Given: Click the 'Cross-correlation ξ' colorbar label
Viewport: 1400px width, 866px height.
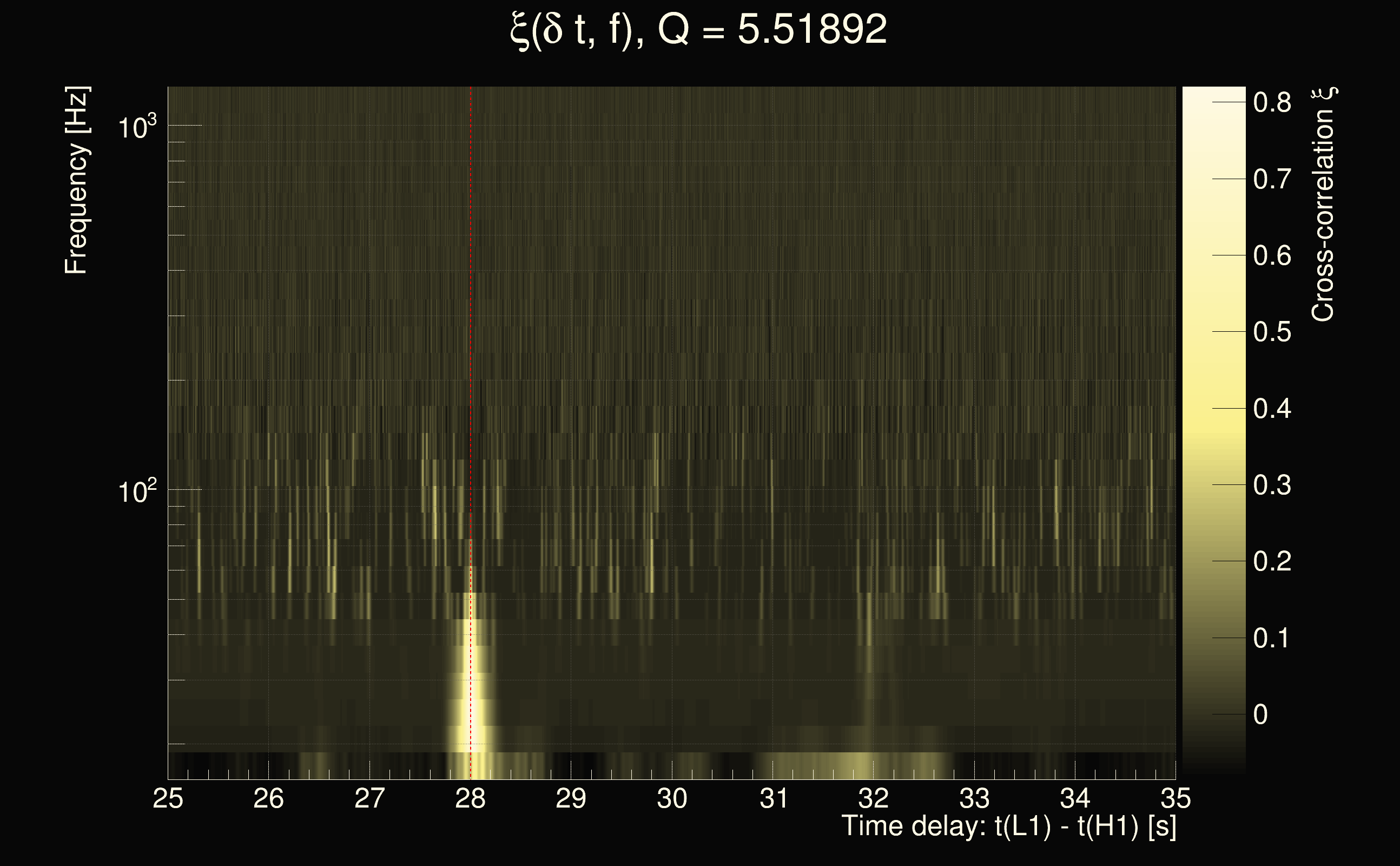Looking at the screenshot, I should click(1323, 204).
